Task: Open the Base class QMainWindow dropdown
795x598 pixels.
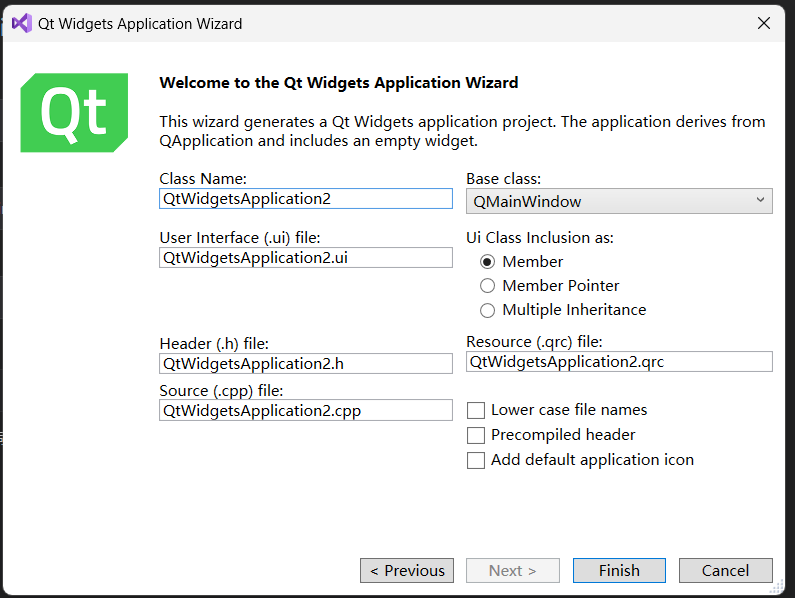Action: coord(619,201)
